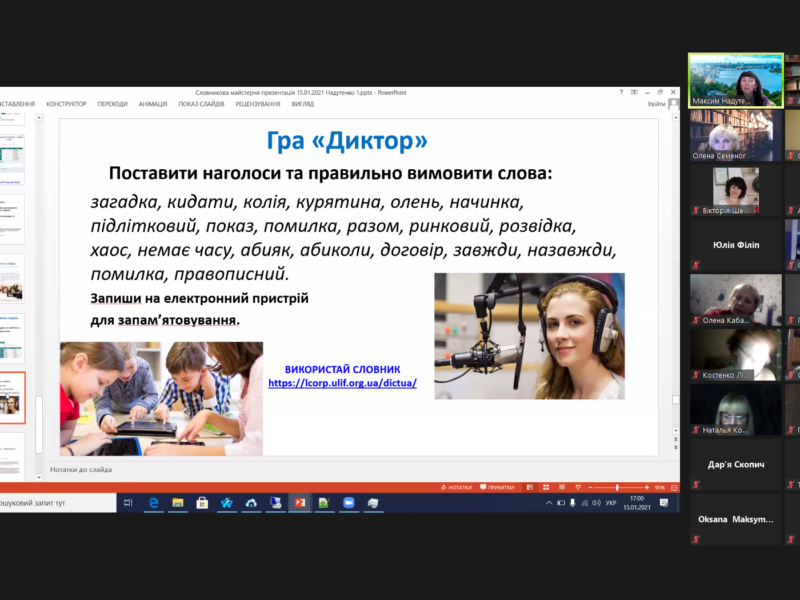Click the Увійти sign-in button
This screenshot has width=800, height=600.
click(656, 104)
